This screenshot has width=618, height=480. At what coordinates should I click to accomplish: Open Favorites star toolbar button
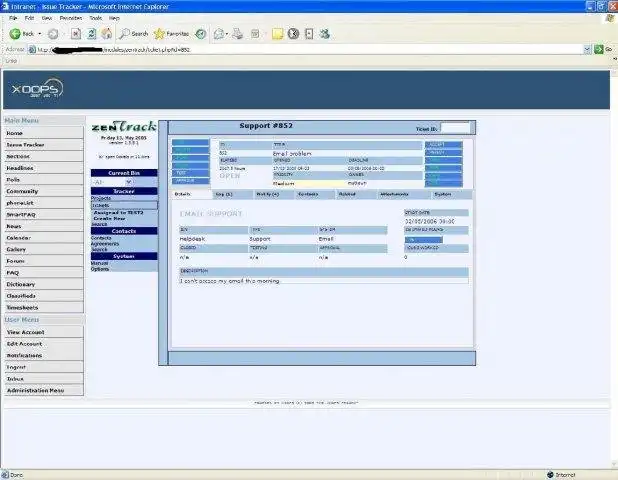coord(171,34)
